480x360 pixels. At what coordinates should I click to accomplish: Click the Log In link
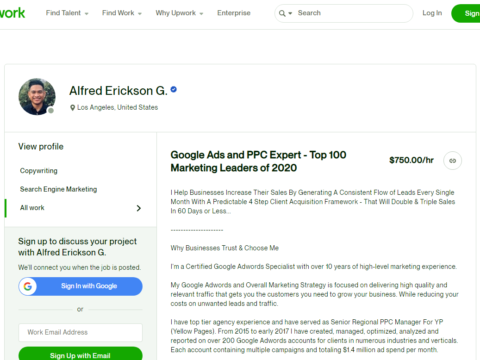pyautogui.click(x=432, y=13)
